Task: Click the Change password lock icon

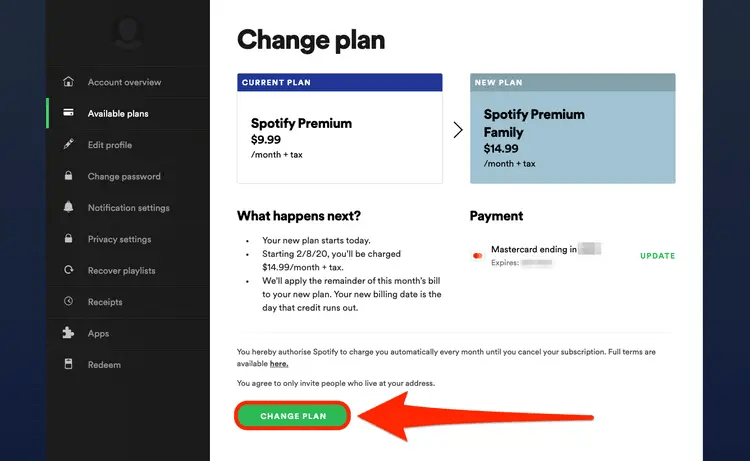Action: (x=68, y=177)
